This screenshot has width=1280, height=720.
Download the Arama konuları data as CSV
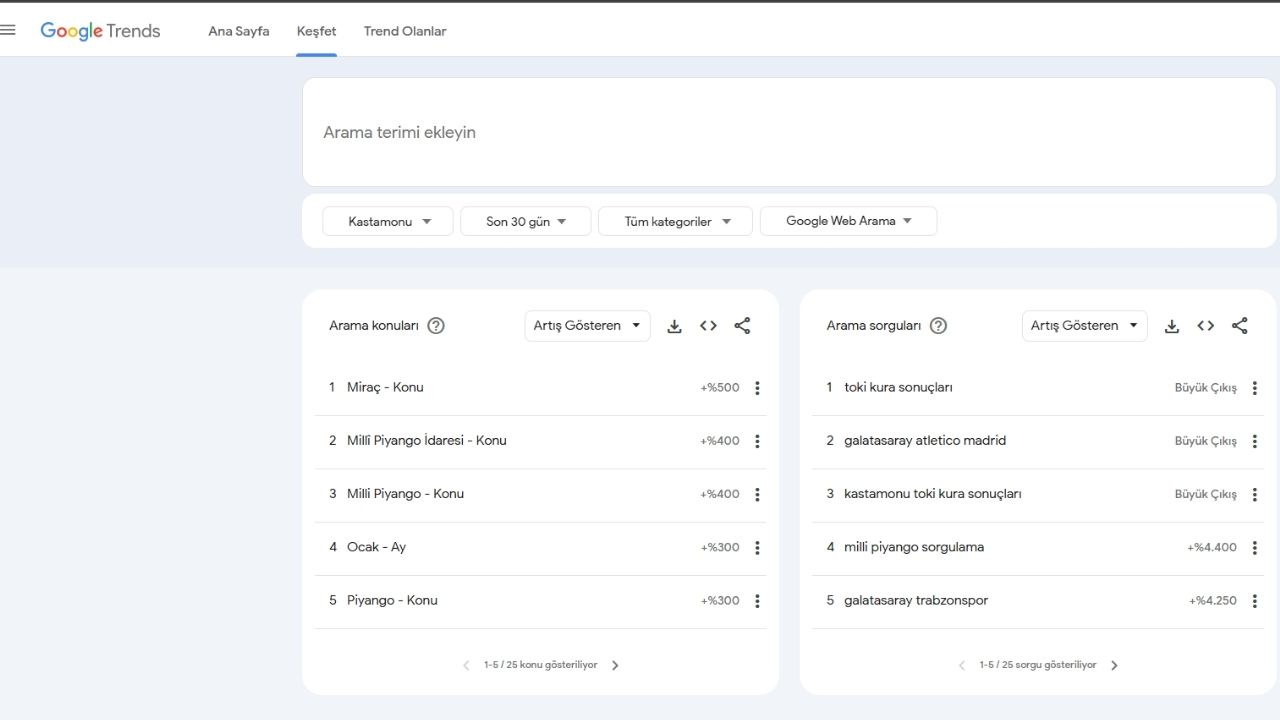[674, 326]
